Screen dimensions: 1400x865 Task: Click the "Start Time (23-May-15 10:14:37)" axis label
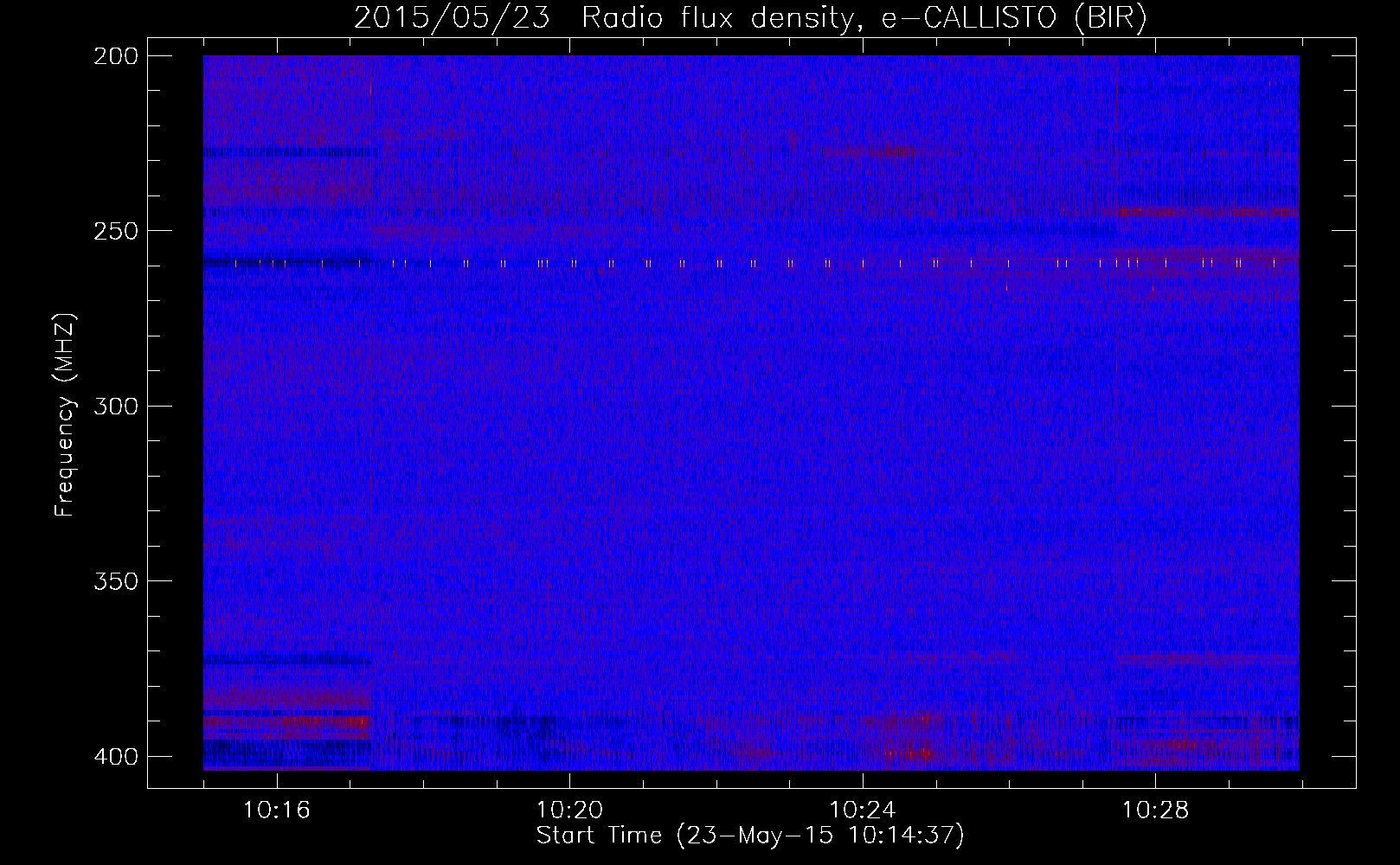(x=750, y=836)
